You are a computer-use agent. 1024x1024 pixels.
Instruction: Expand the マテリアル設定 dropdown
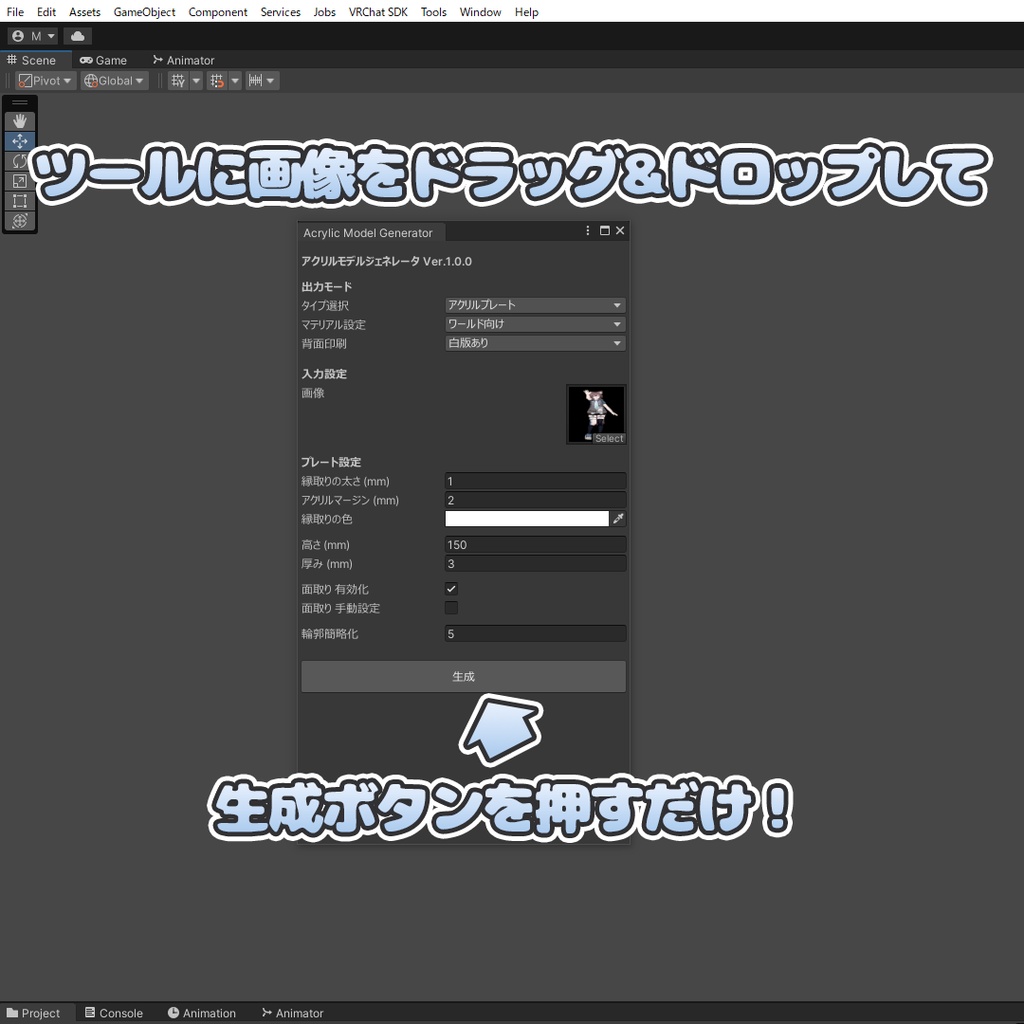(x=535, y=324)
